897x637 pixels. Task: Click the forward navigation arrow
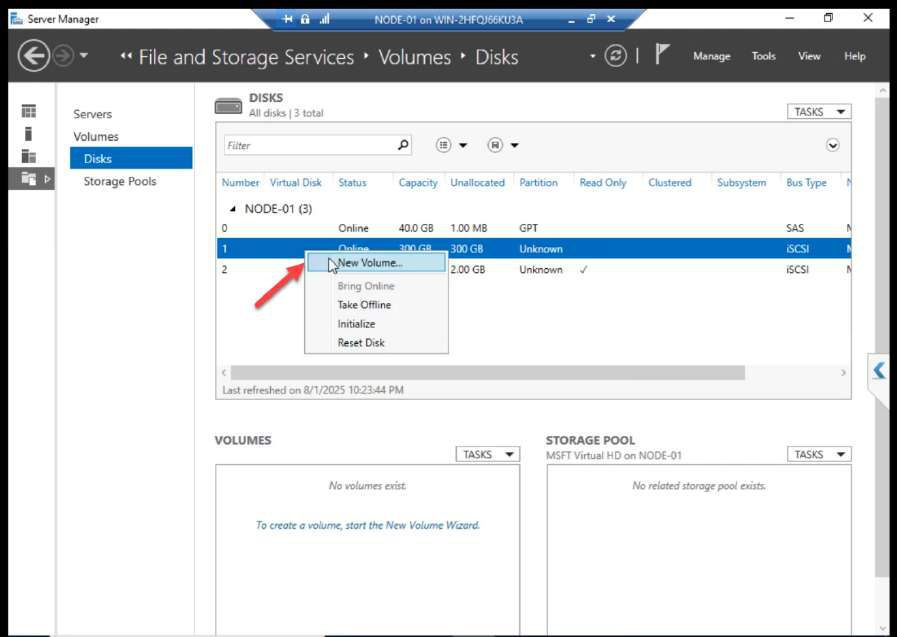(x=63, y=56)
